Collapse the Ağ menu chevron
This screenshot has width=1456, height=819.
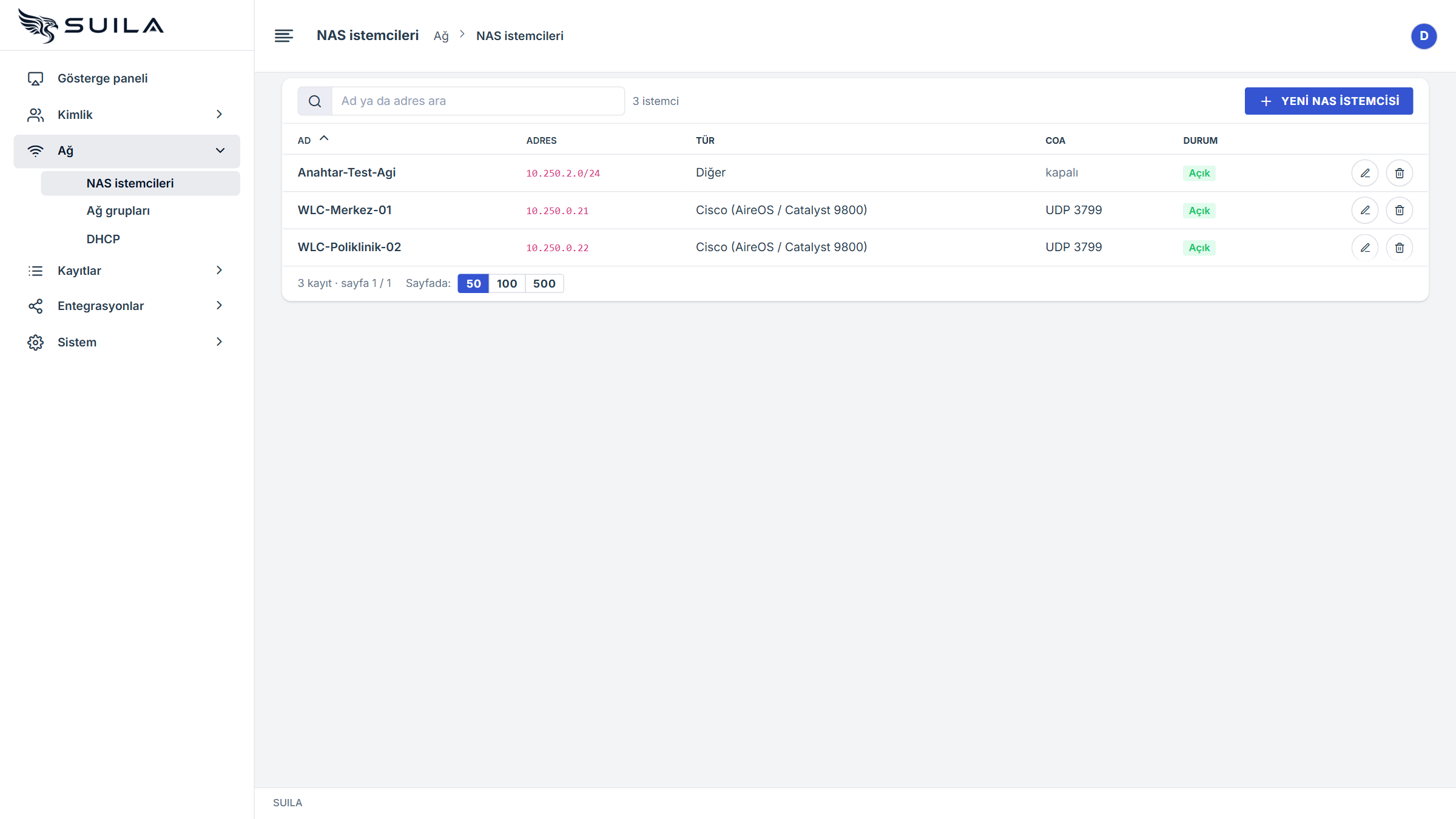(x=220, y=150)
